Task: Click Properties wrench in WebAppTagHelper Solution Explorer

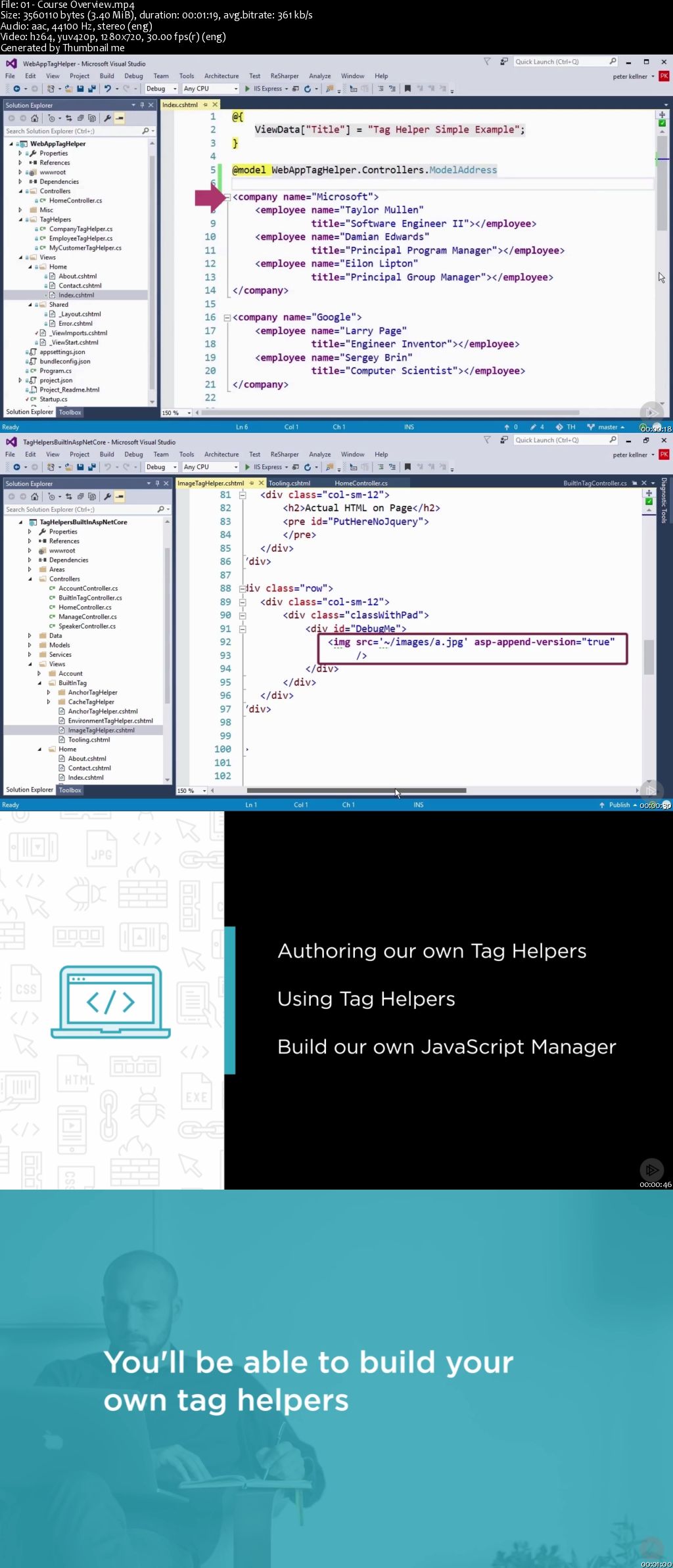Action: tap(108, 118)
